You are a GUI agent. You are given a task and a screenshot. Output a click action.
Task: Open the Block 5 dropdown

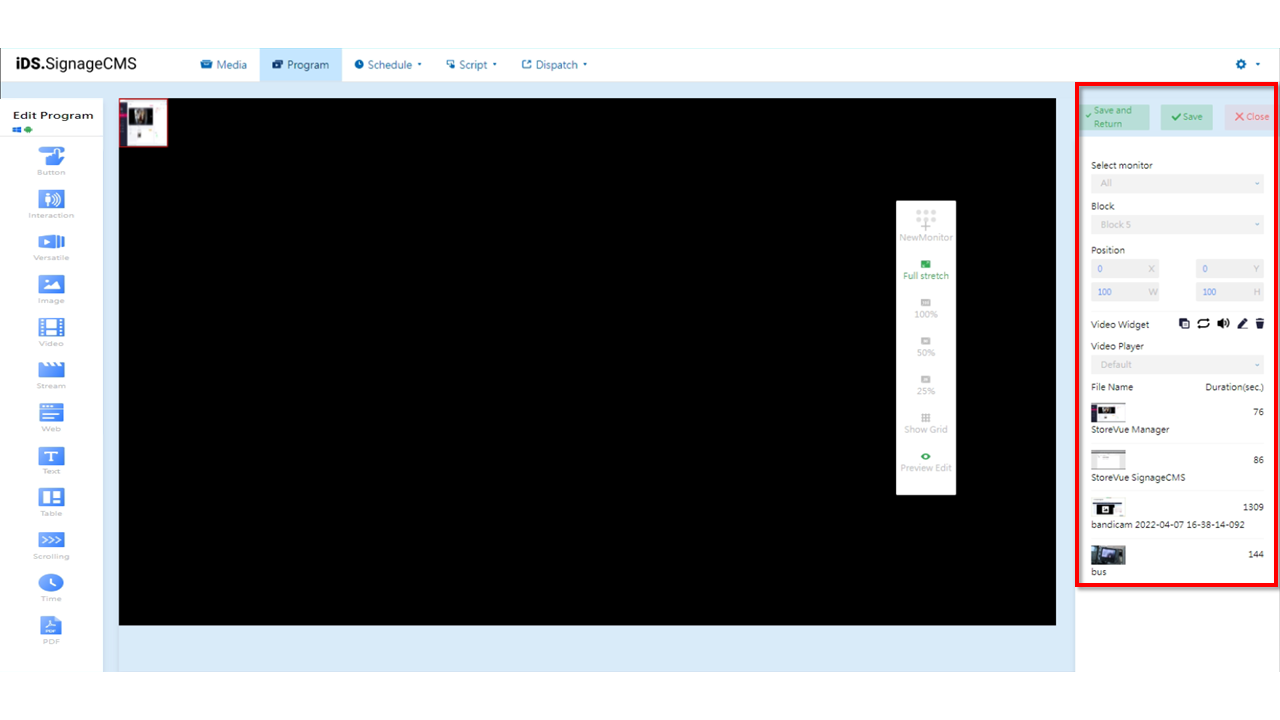click(x=1177, y=224)
